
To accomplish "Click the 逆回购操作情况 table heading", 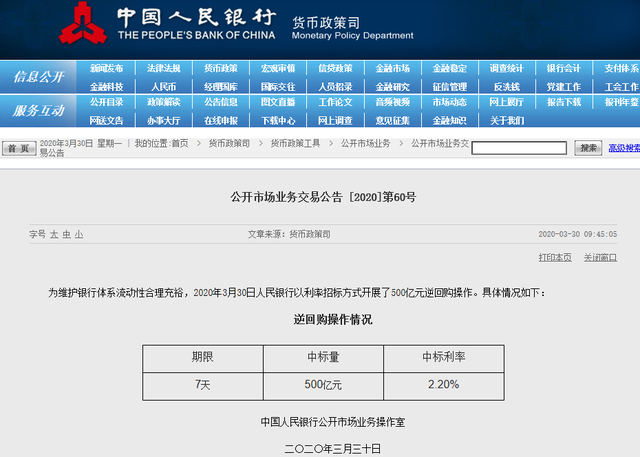I will 333,319.
